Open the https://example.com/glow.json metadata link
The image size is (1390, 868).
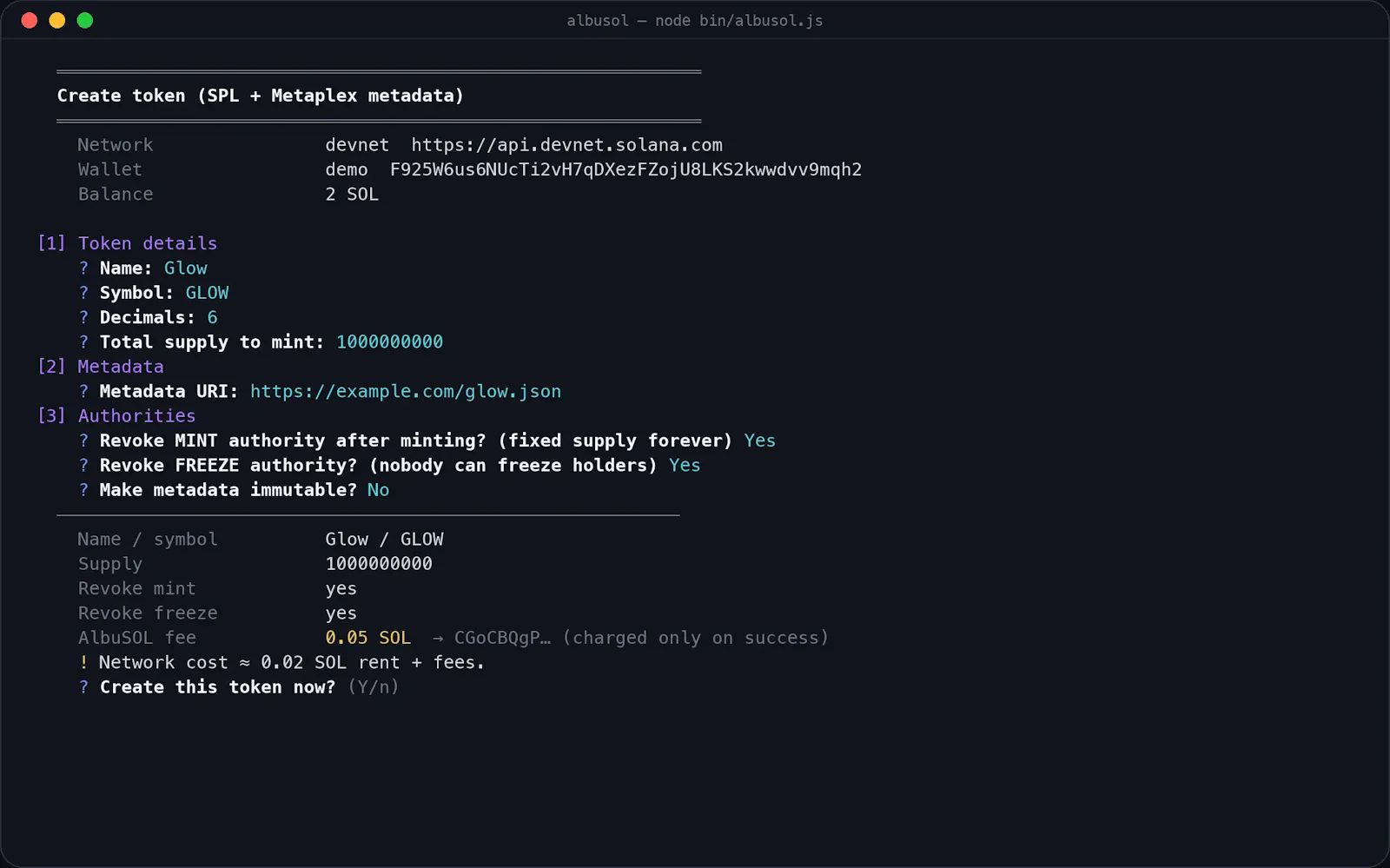click(406, 391)
